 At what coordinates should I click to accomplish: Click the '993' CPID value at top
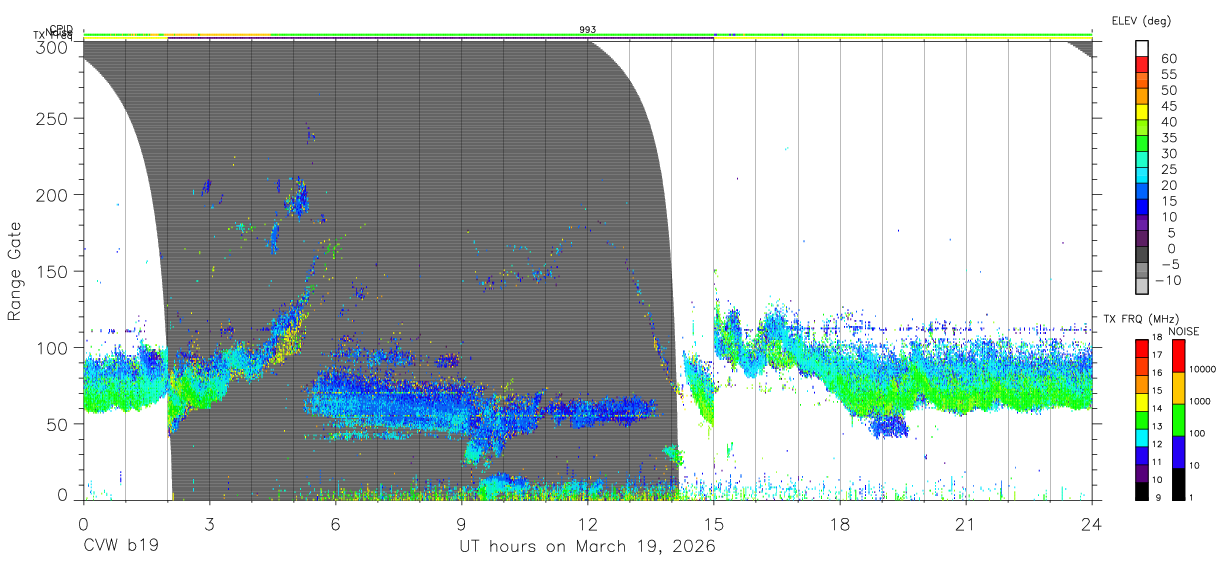tap(588, 30)
